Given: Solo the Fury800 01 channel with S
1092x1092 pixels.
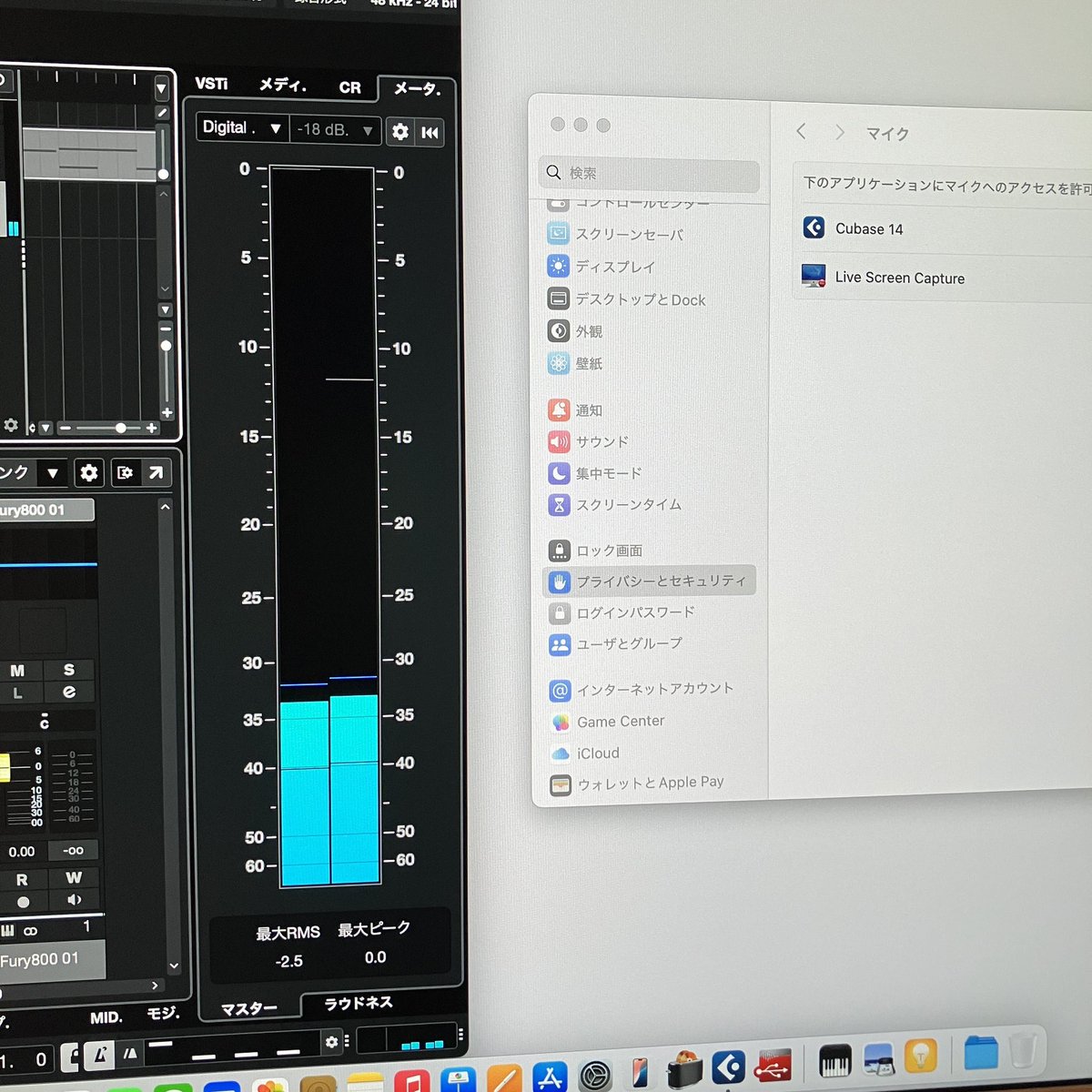Looking at the screenshot, I should 69,670.
